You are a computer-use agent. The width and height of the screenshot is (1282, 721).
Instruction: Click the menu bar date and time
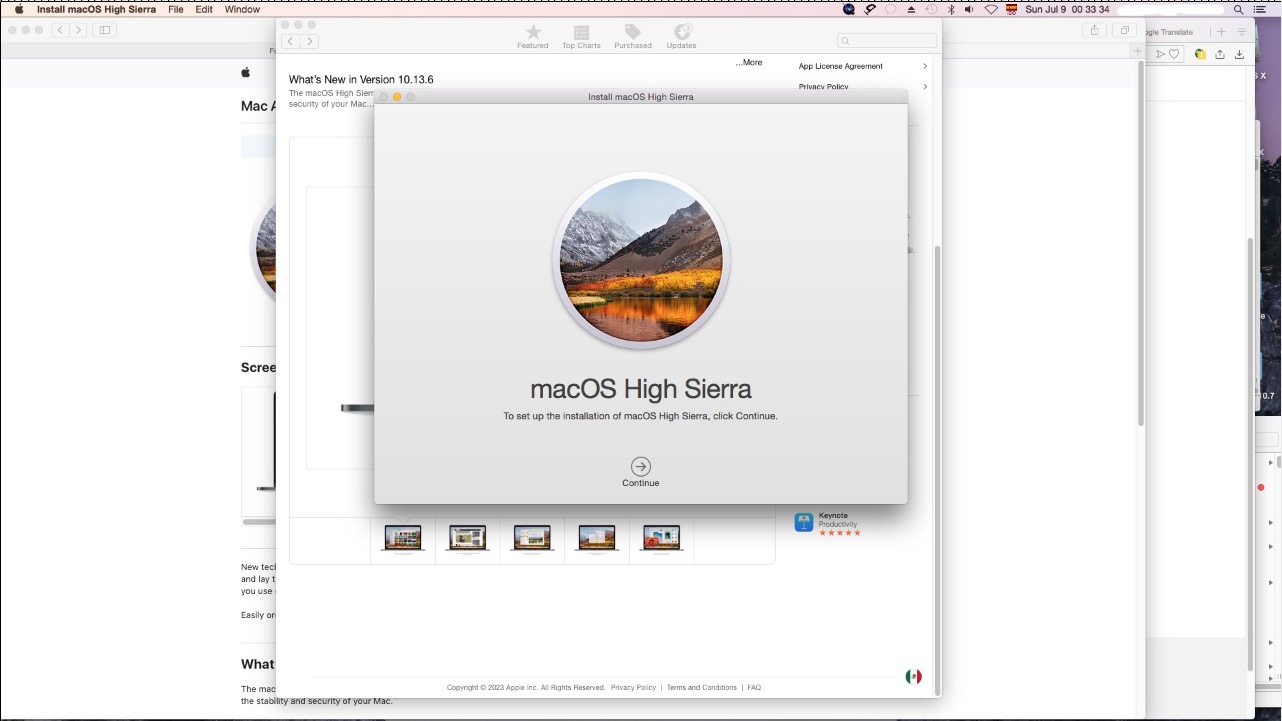click(1067, 9)
